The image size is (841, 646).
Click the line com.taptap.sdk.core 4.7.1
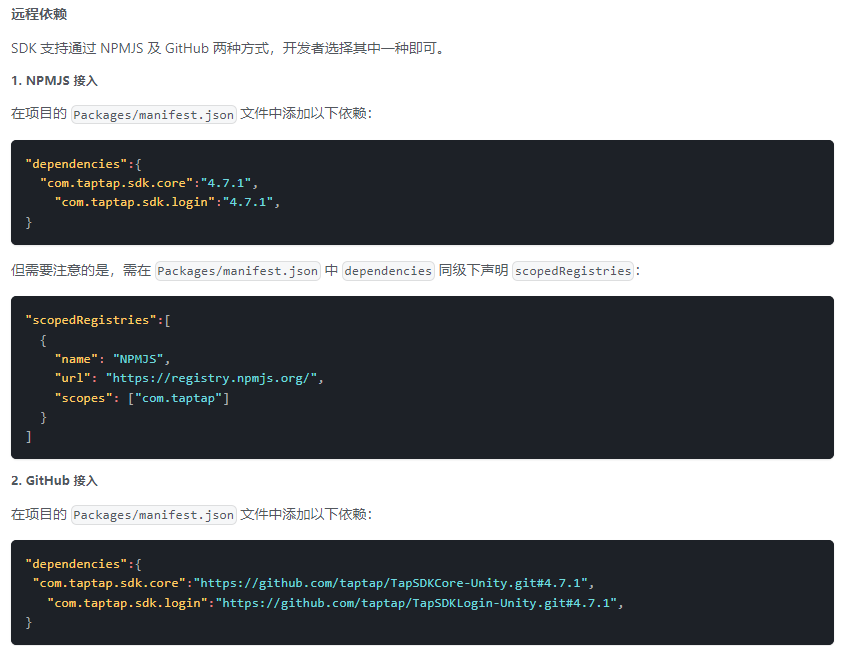click(x=149, y=183)
